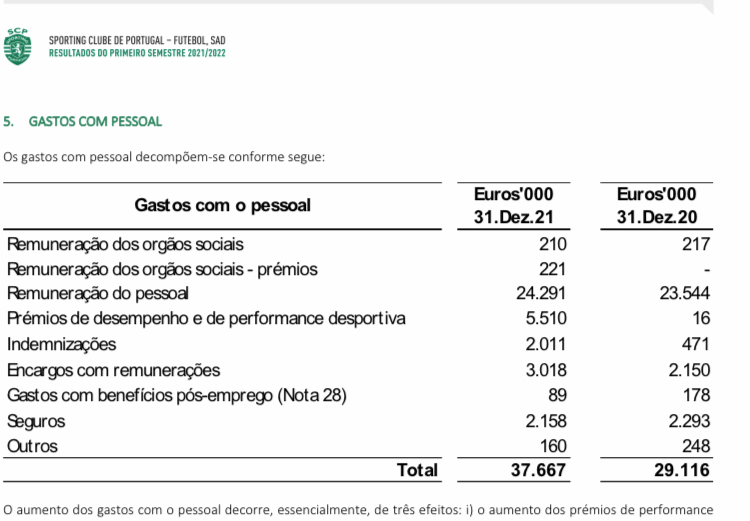Screen dimensions: 750x521
Task: Click the 37.667 total for 31.Dez.21
Action: (x=538, y=470)
